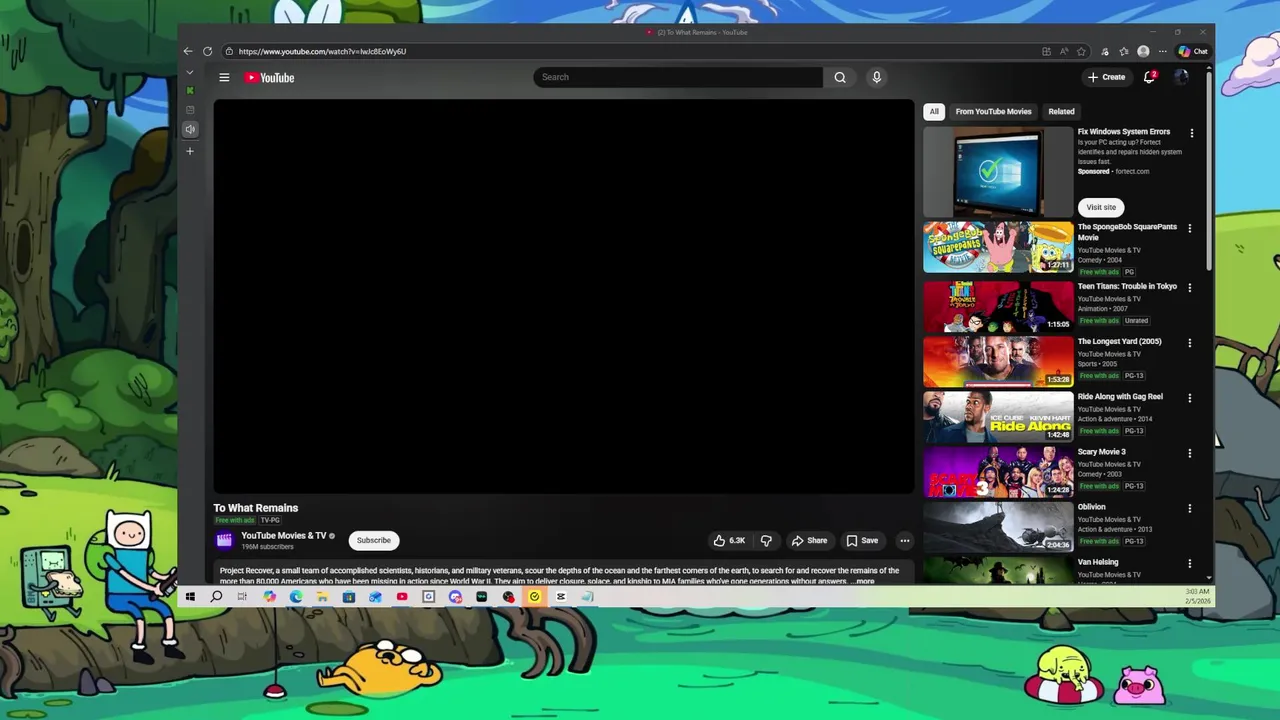Select the All filter chip
Screen dimensions: 1280x720
pyautogui.click(x=934, y=111)
